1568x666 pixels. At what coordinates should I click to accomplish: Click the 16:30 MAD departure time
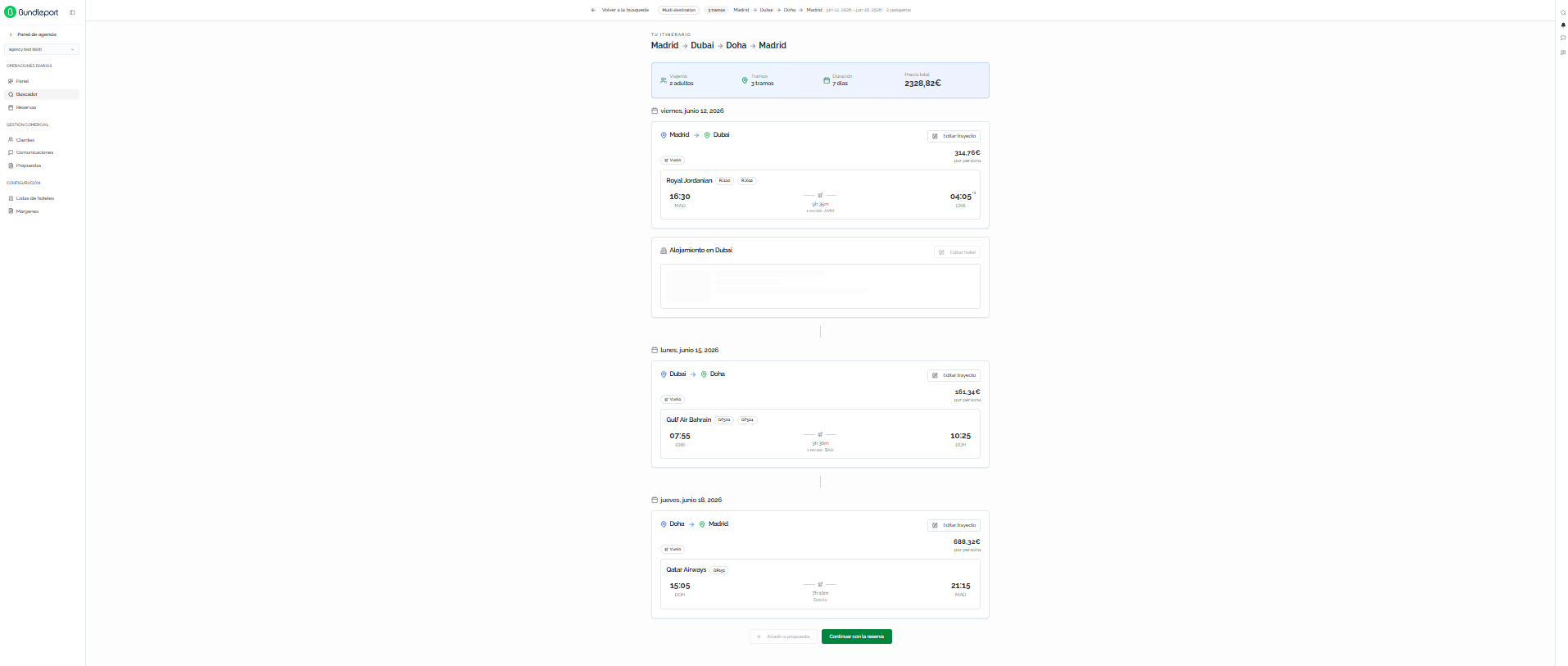pyautogui.click(x=680, y=197)
